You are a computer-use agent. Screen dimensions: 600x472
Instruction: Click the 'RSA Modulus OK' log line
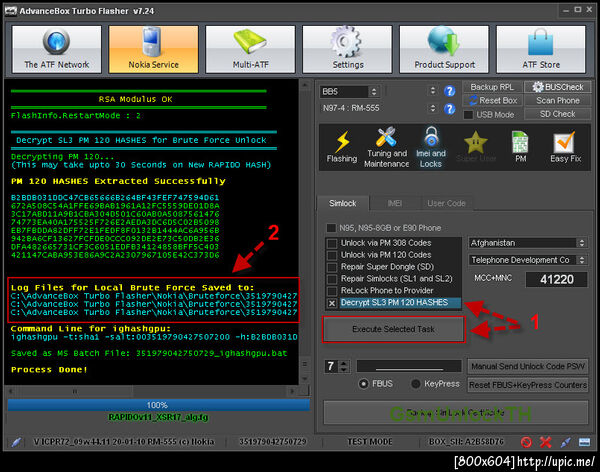(x=135, y=100)
